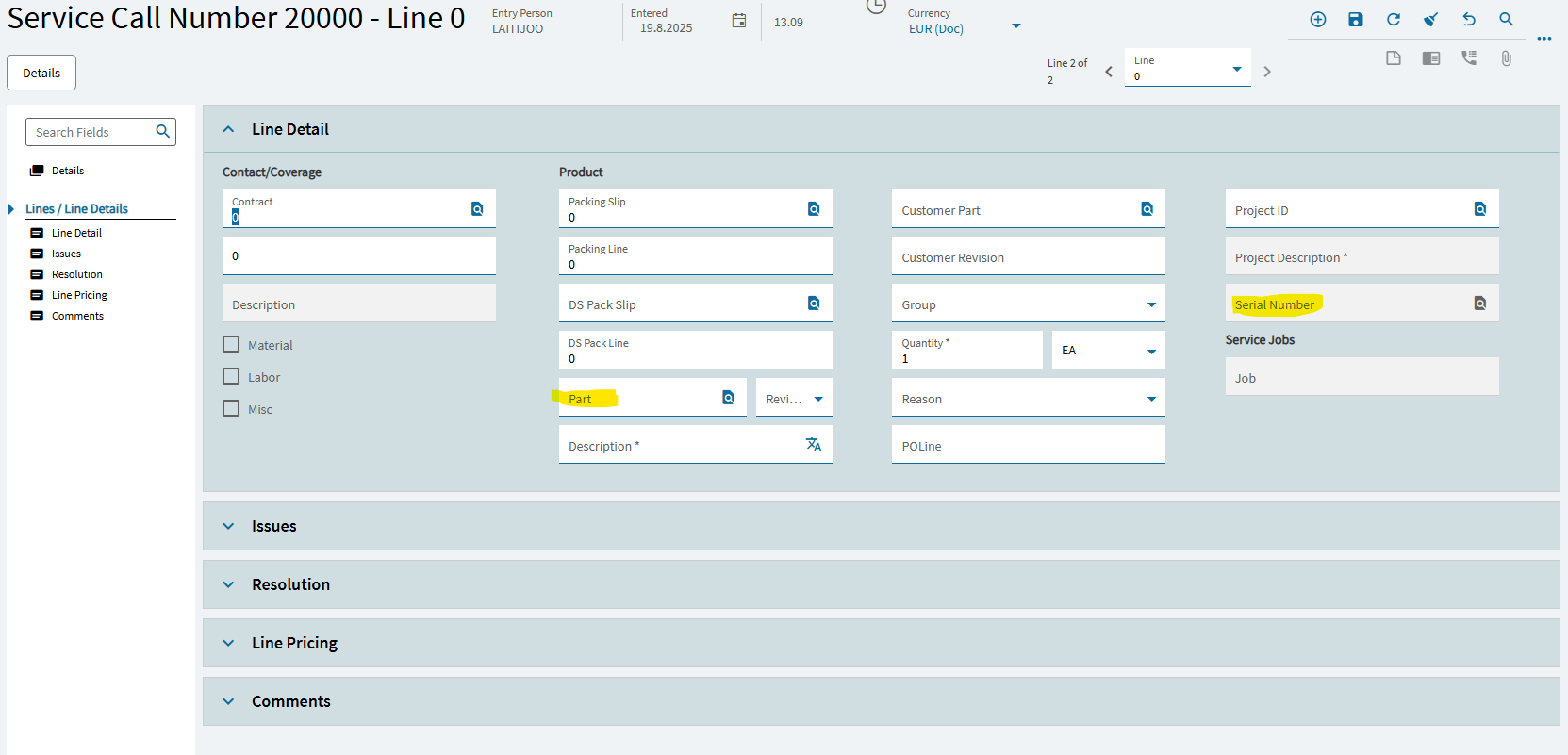
Task: Click the Clear broom icon
Action: point(1430,20)
